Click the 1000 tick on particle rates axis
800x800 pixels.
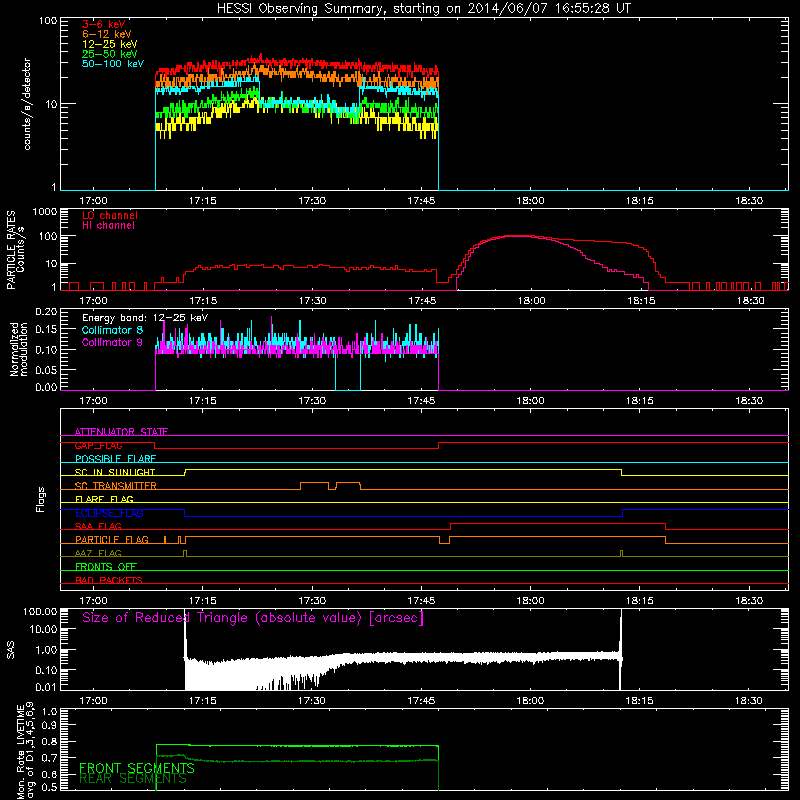click(x=45, y=211)
